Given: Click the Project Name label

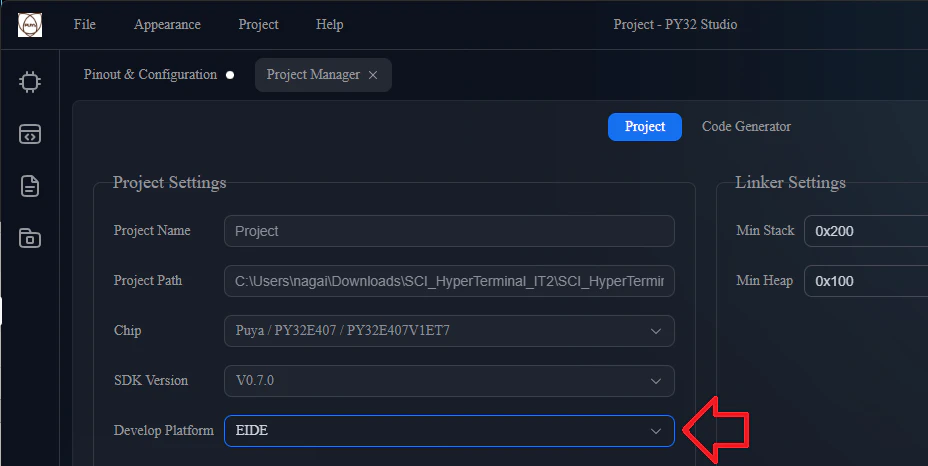Looking at the screenshot, I should [152, 230].
